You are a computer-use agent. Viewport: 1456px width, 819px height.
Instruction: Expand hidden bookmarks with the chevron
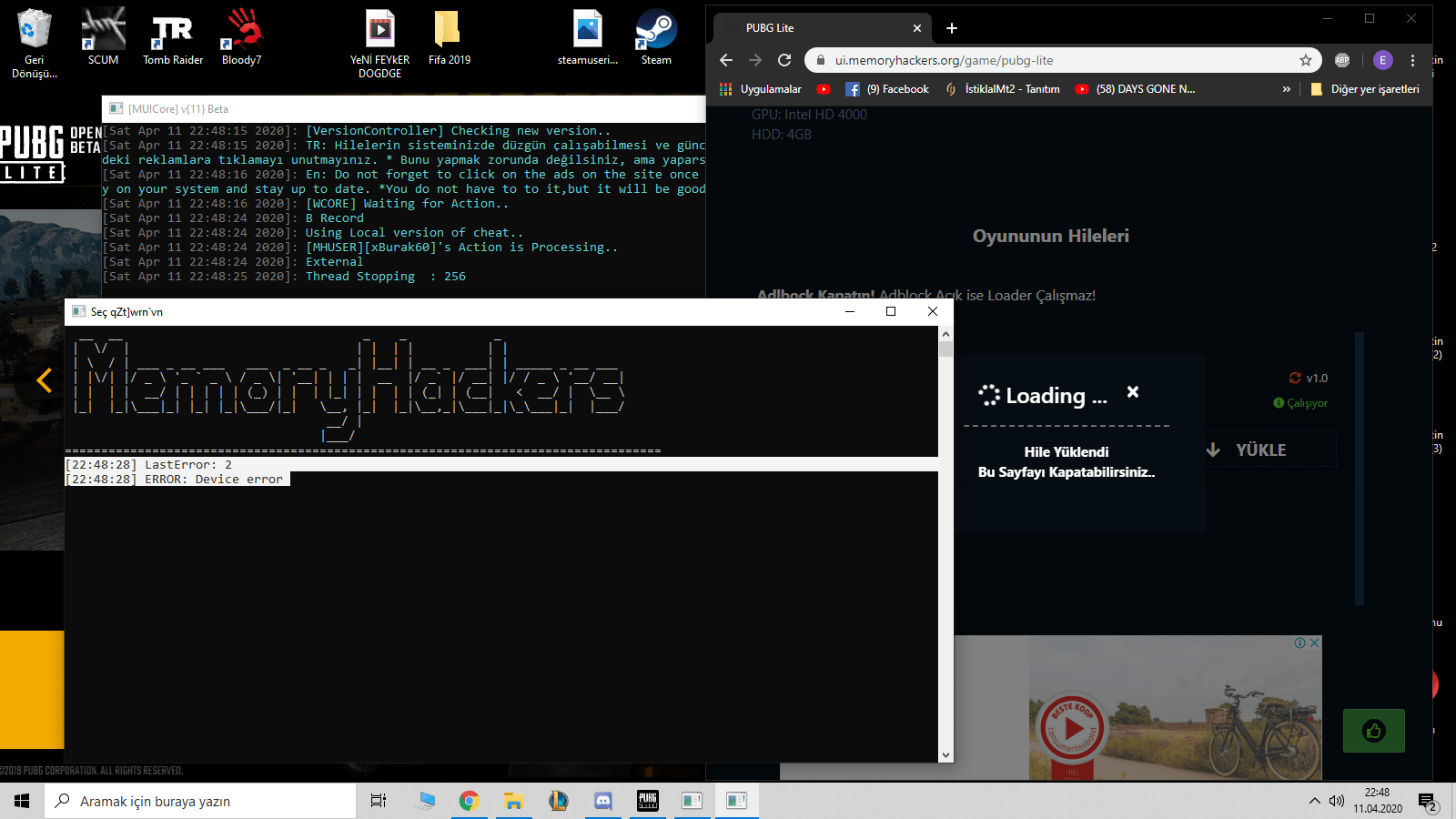coord(1287,89)
